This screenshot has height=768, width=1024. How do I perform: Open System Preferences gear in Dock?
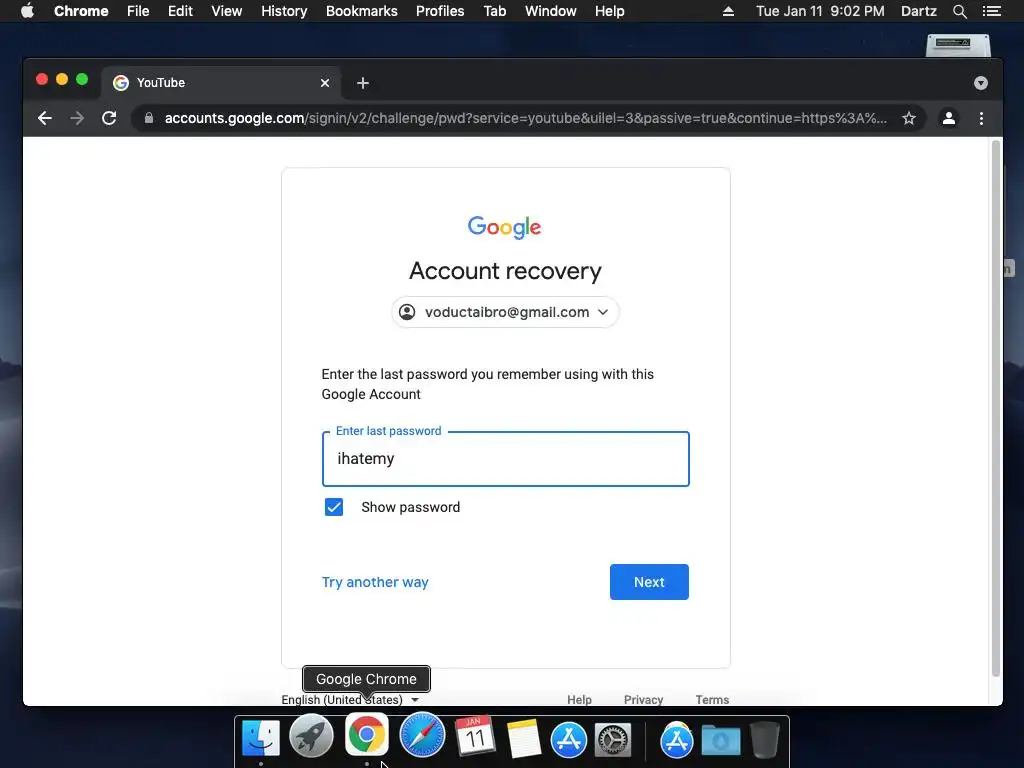613,740
